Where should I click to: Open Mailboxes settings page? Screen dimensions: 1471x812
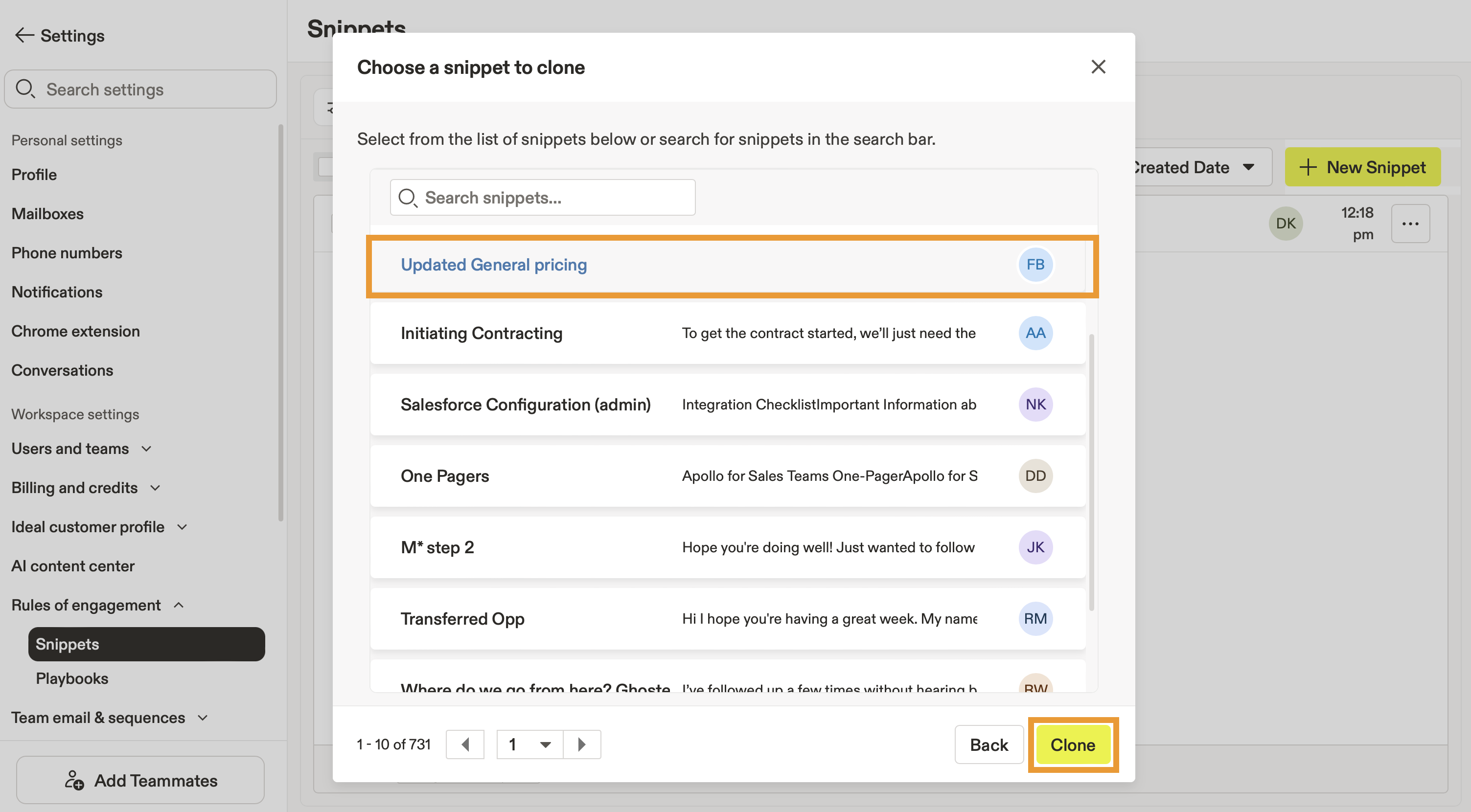47,213
